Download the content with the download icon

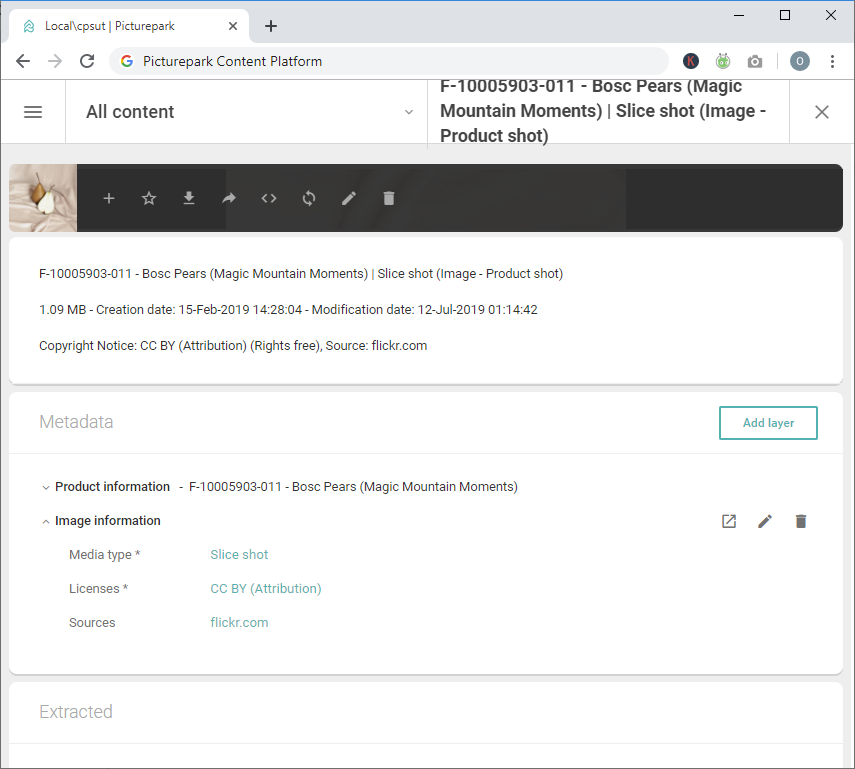tap(189, 199)
